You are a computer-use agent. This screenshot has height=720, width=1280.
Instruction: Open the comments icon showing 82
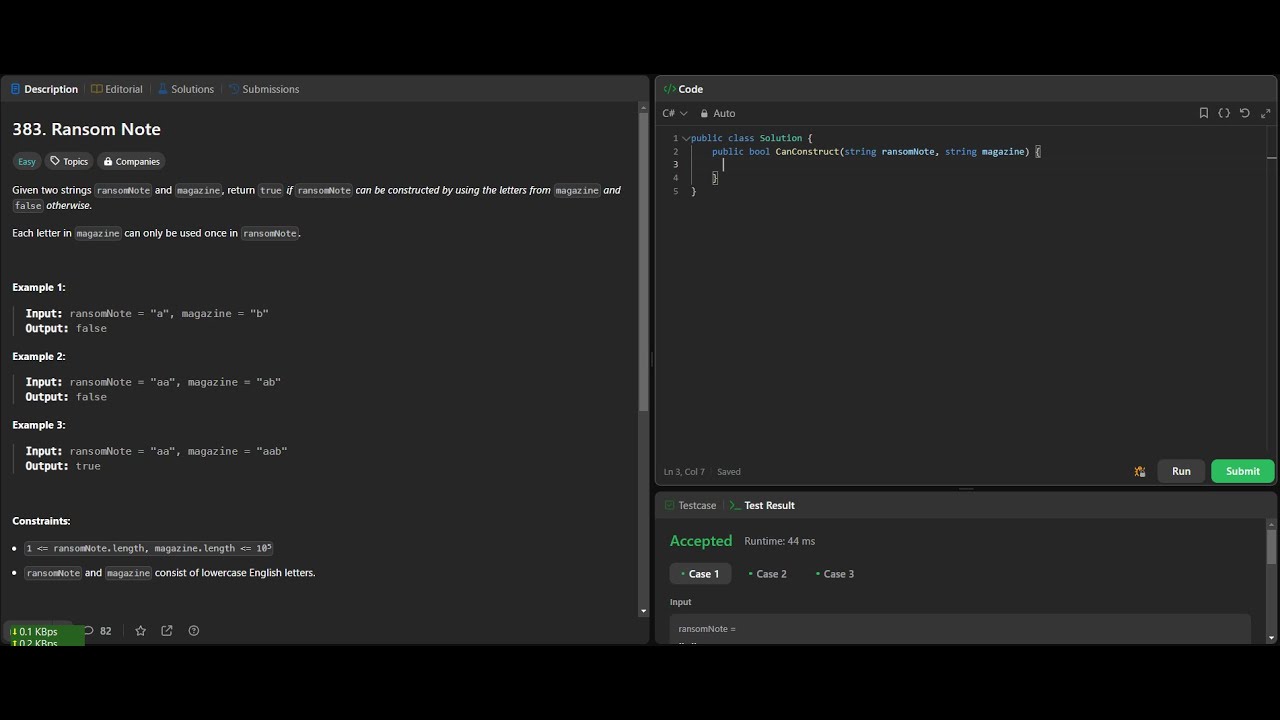(97, 631)
